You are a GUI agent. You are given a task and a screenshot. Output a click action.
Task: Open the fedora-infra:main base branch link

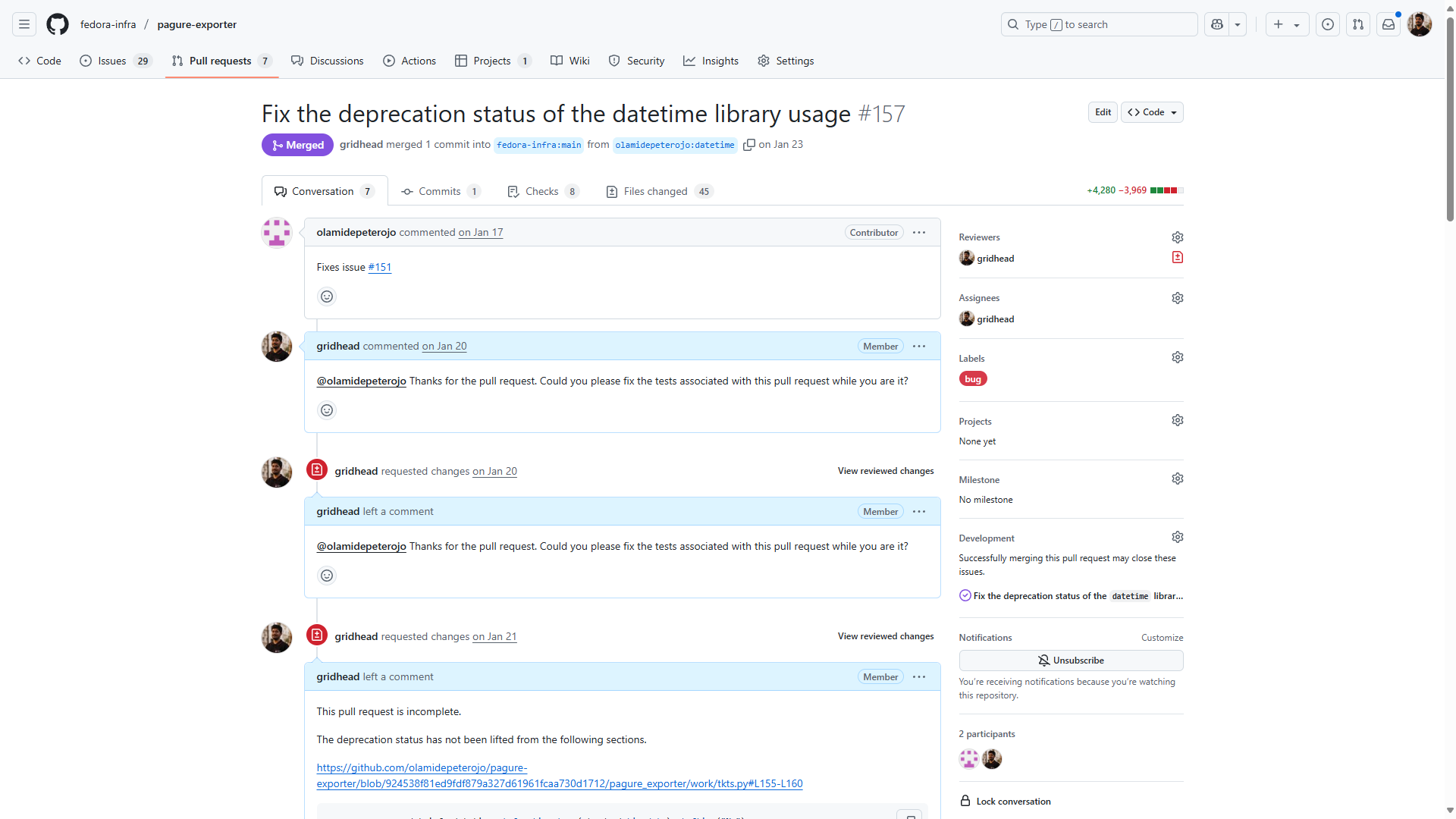tap(539, 145)
